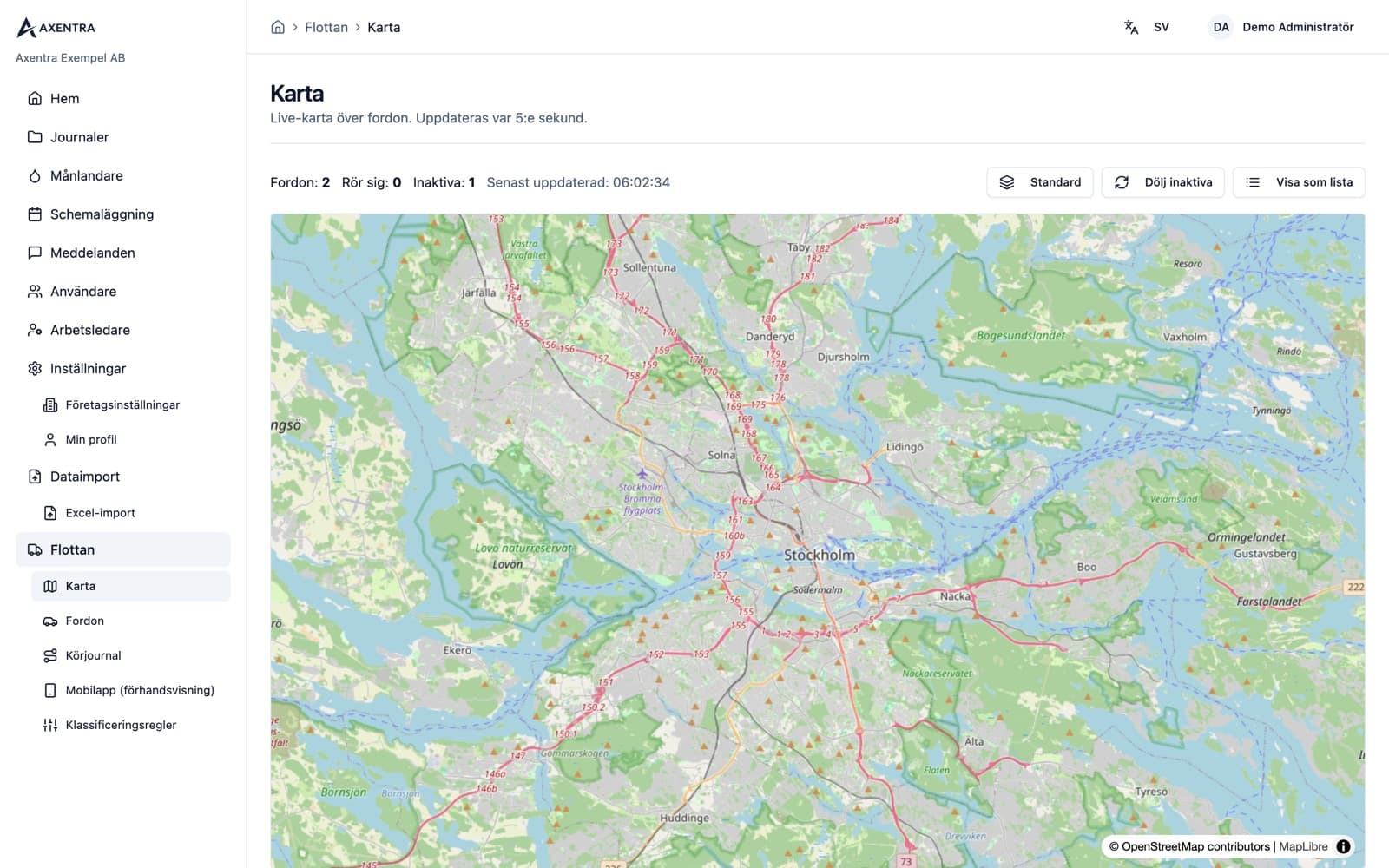
Task: Open the map attribution info icon
Action: 1343,846
